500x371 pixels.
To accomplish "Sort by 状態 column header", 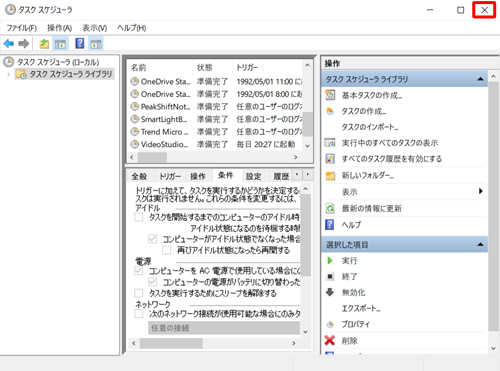I will point(212,68).
